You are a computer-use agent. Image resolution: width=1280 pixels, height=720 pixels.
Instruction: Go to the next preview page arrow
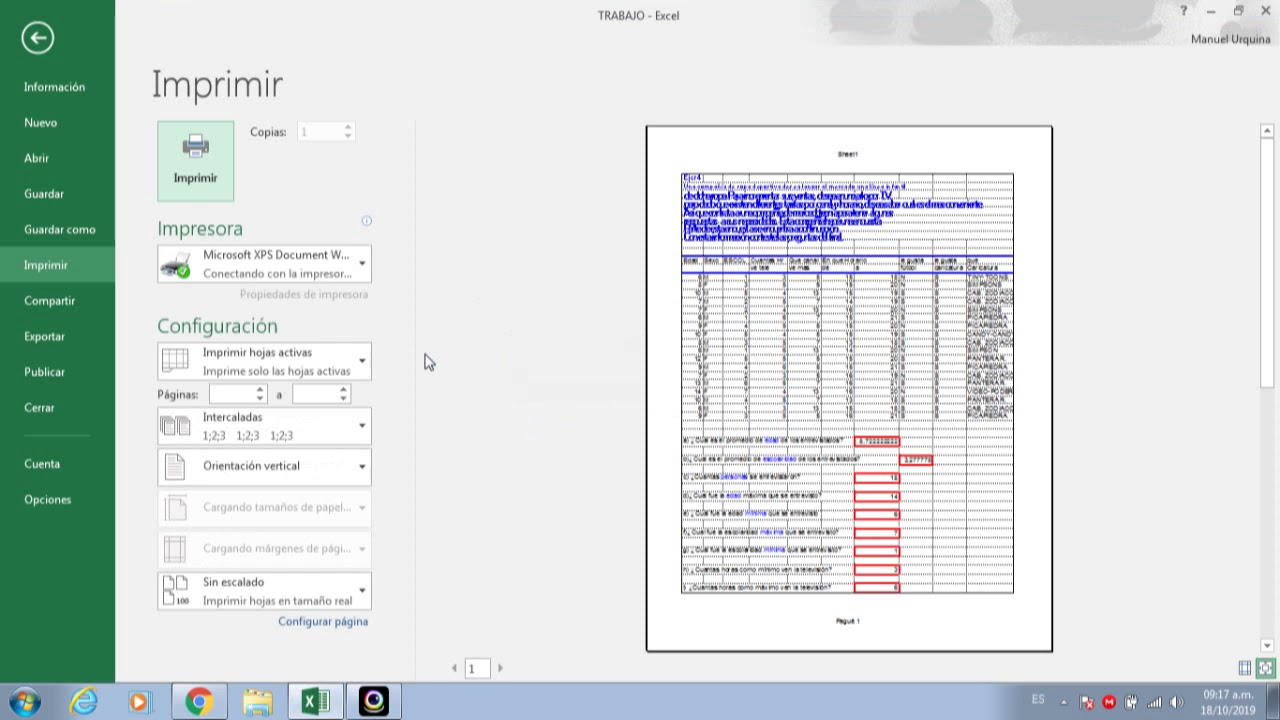(x=500, y=668)
